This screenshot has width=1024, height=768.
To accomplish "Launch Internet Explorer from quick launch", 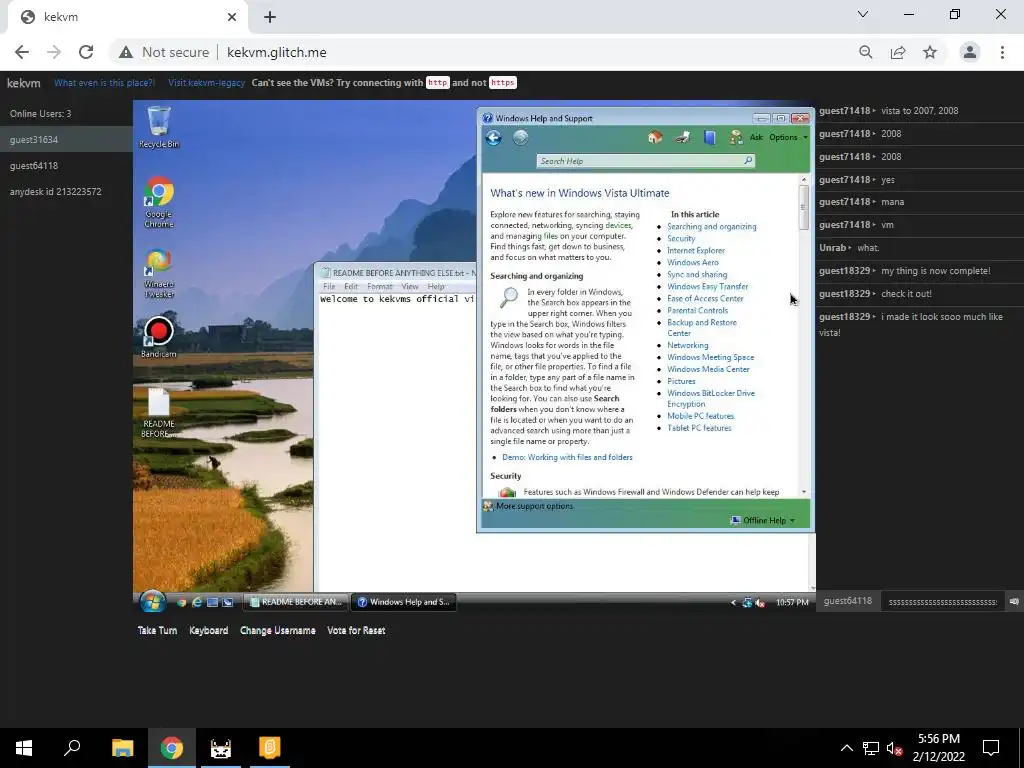I will [x=197, y=602].
